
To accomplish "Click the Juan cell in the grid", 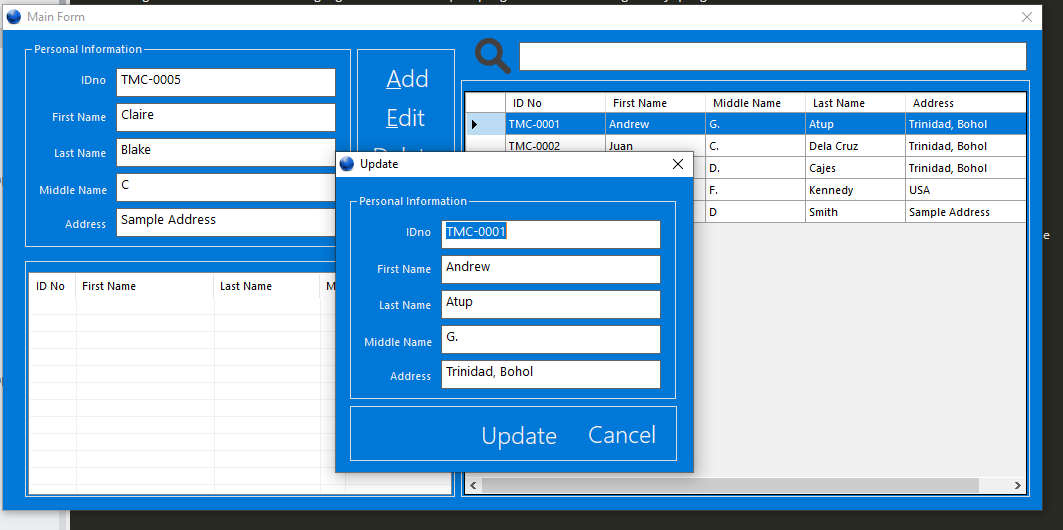I will point(655,146).
